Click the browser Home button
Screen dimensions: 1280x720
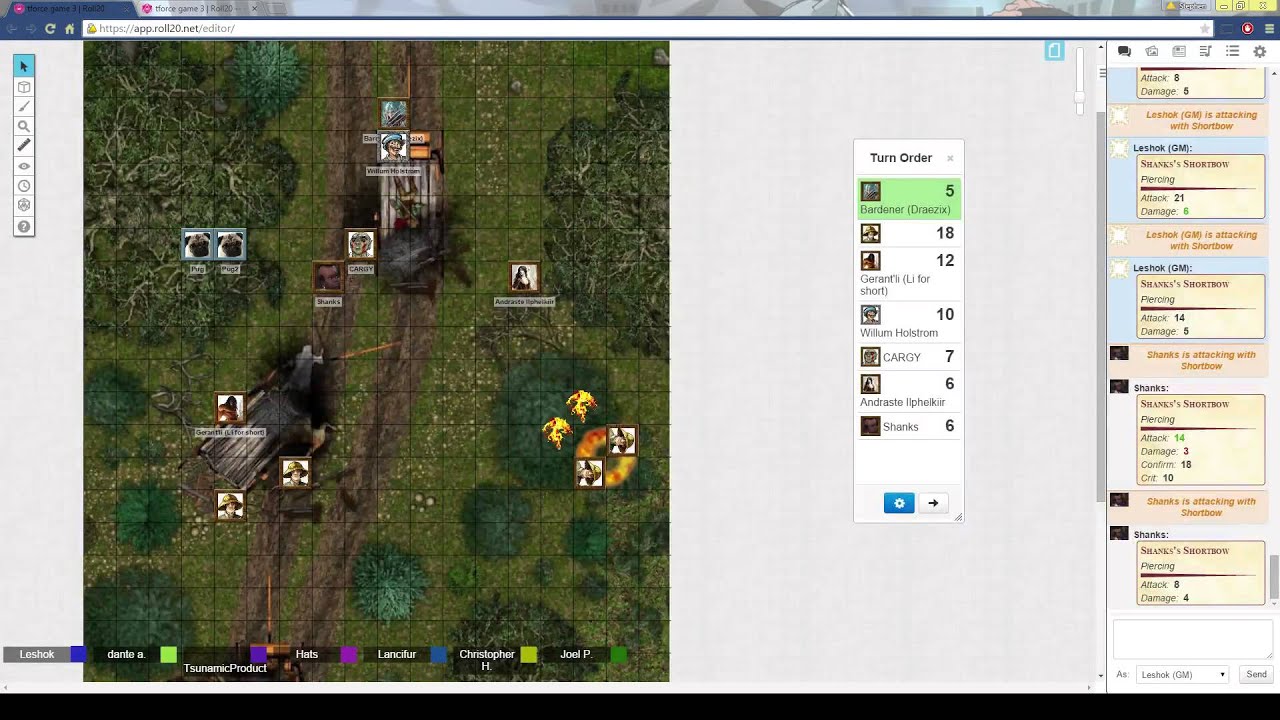[69, 28]
